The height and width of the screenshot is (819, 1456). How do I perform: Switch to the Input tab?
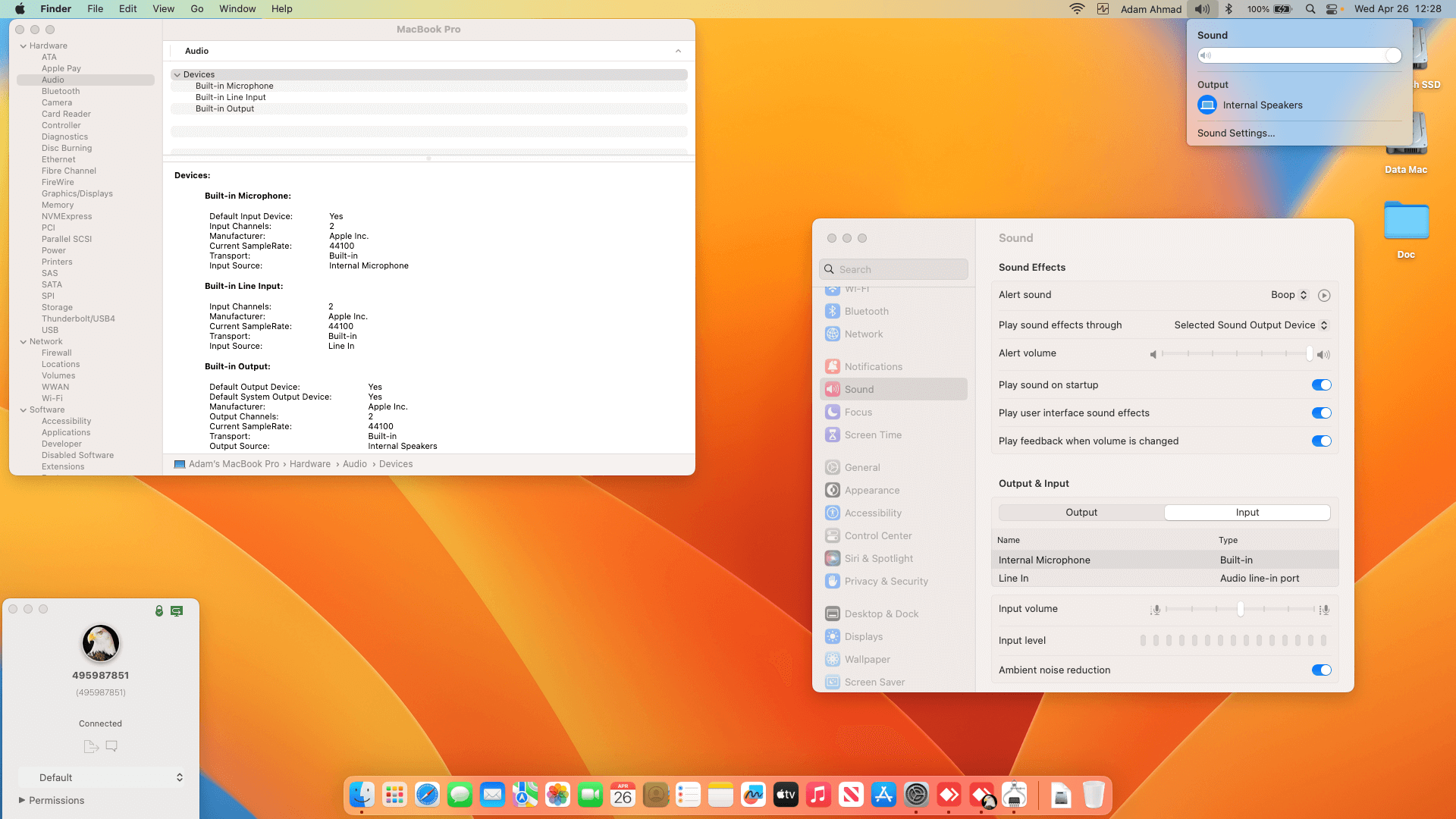tap(1247, 513)
